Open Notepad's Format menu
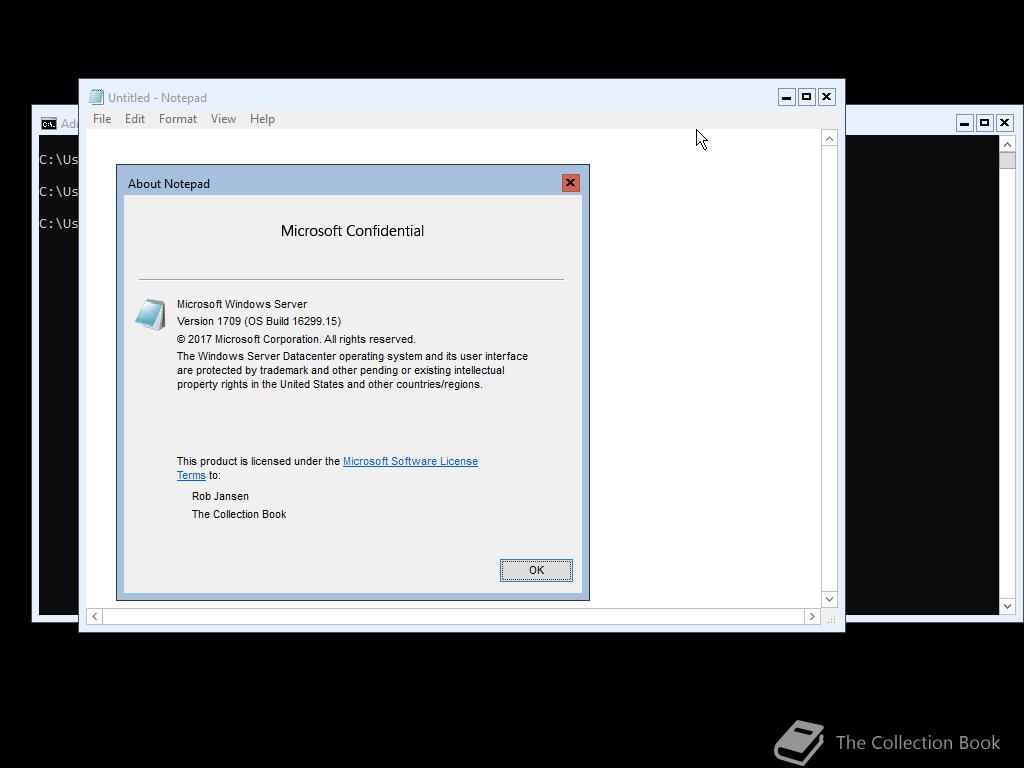 pos(178,119)
